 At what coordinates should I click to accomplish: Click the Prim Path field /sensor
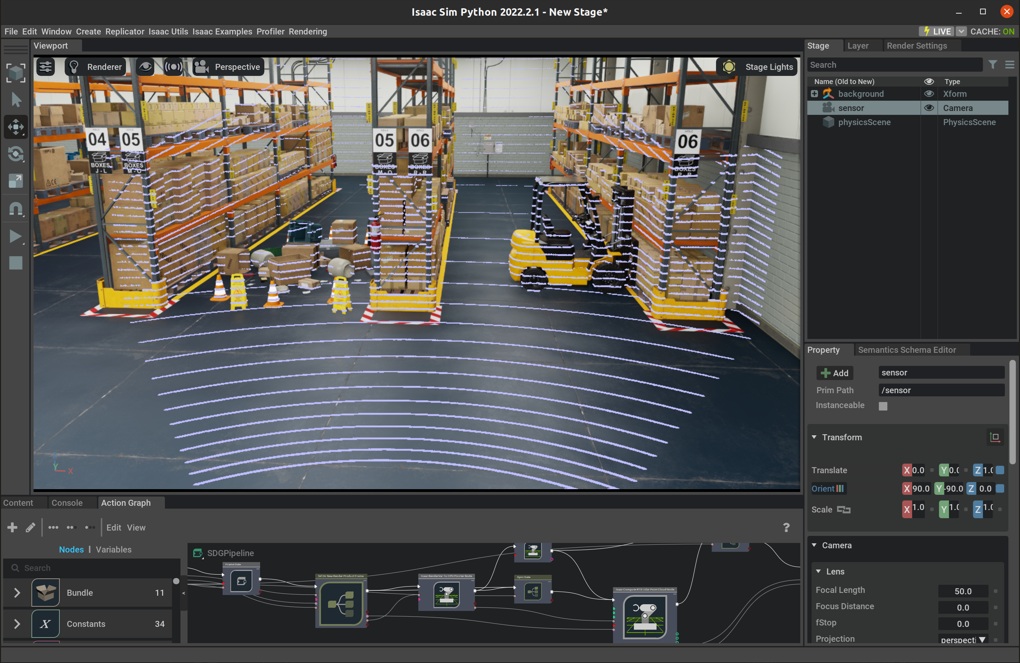(x=941, y=390)
